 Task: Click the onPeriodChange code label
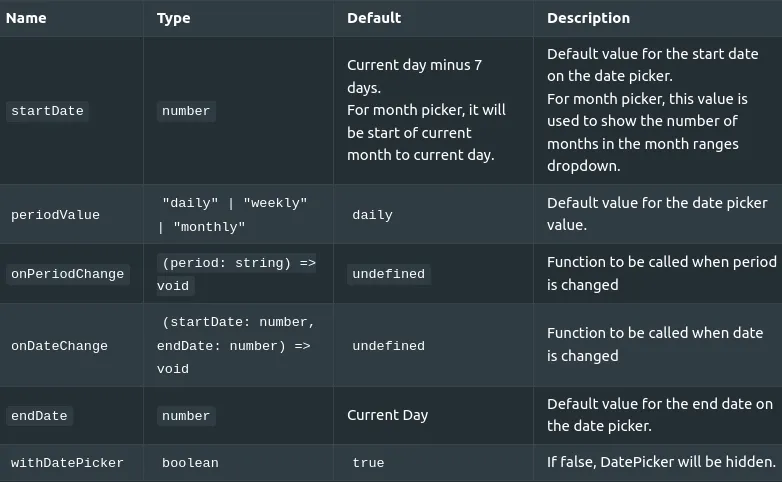pyautogui.click(x=67, y=274)
